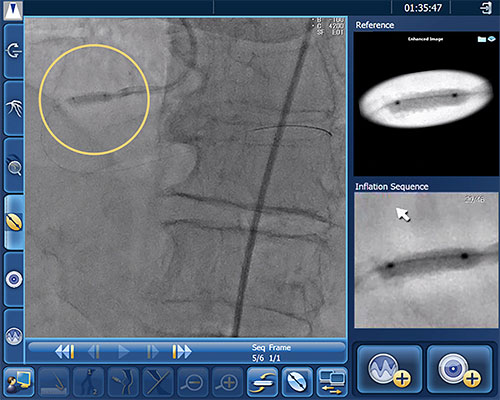Select the waveform sidebar tool
This screenshot has width=500, height=400.
pyautogui.click(x=14, y=336)
